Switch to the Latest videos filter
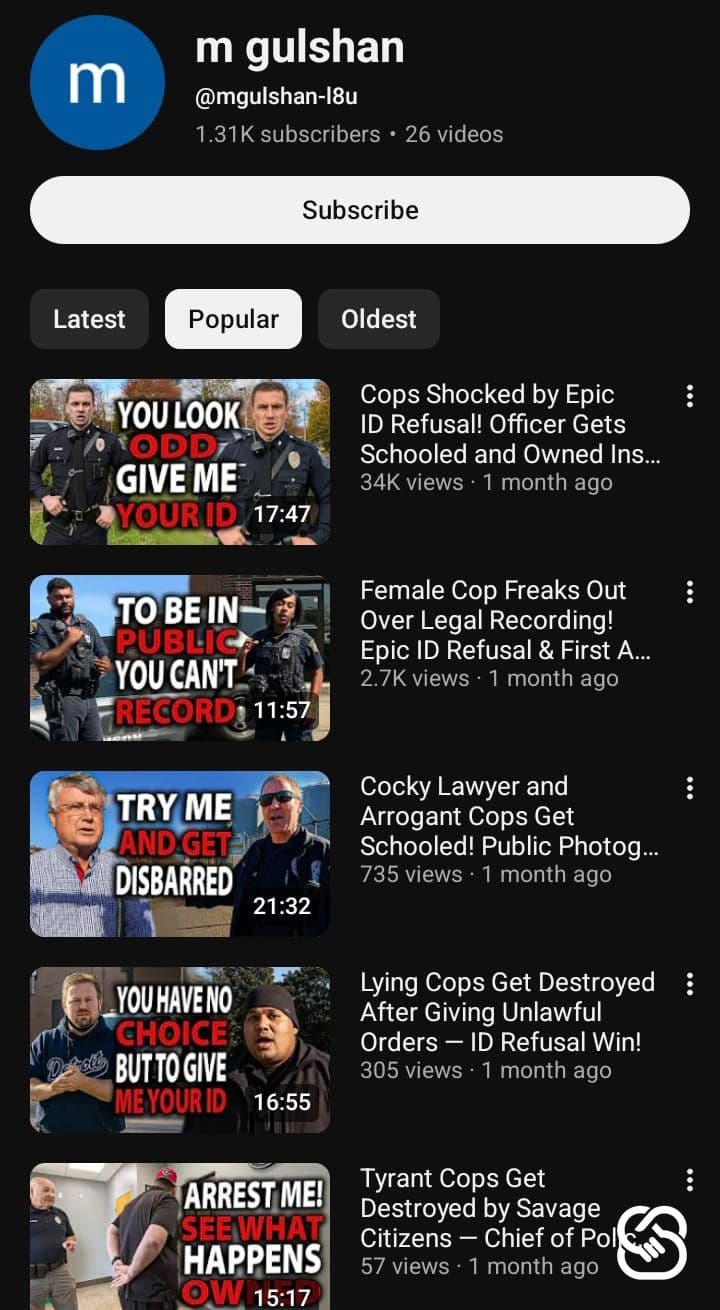The height and width of the screenshot is (1310, 720). click(x=89, y=319)
